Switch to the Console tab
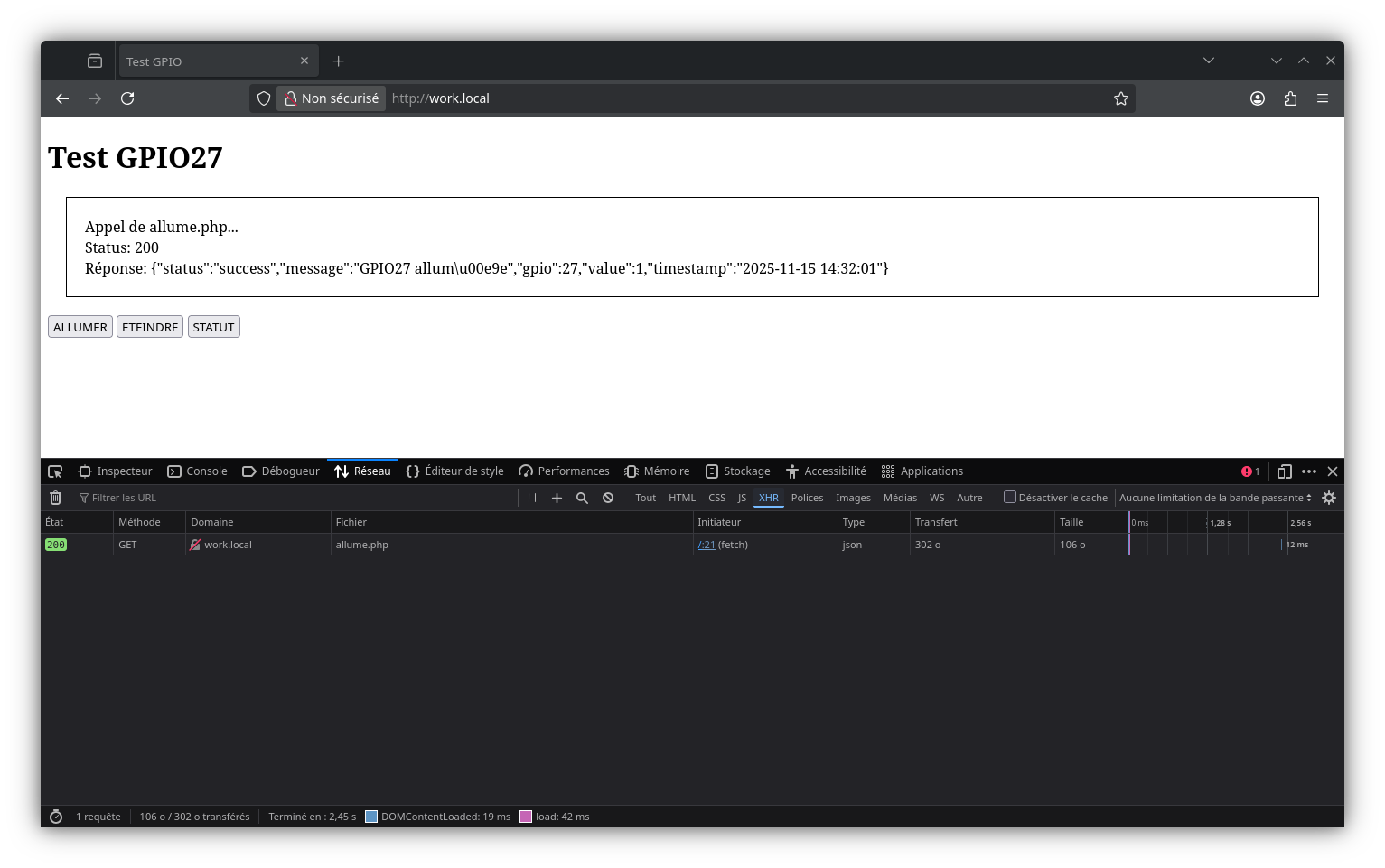This screenshot has width=1385, height=868. [198, 471]
